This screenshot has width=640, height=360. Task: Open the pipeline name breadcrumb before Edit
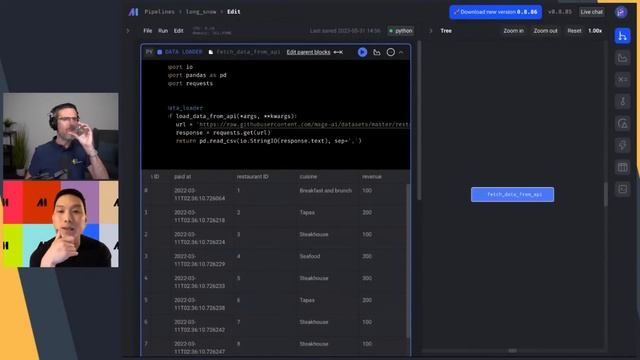click(x=201, y=12)
